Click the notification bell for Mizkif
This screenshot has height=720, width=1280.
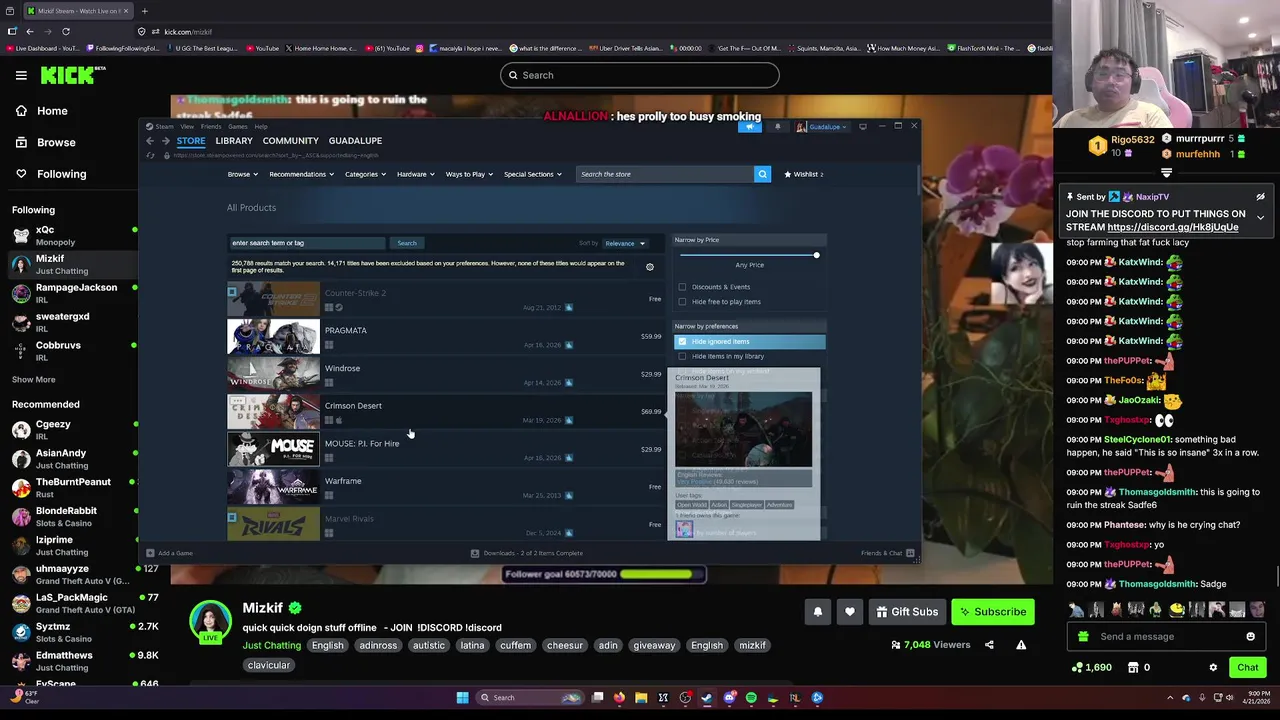tap(817, 612)
